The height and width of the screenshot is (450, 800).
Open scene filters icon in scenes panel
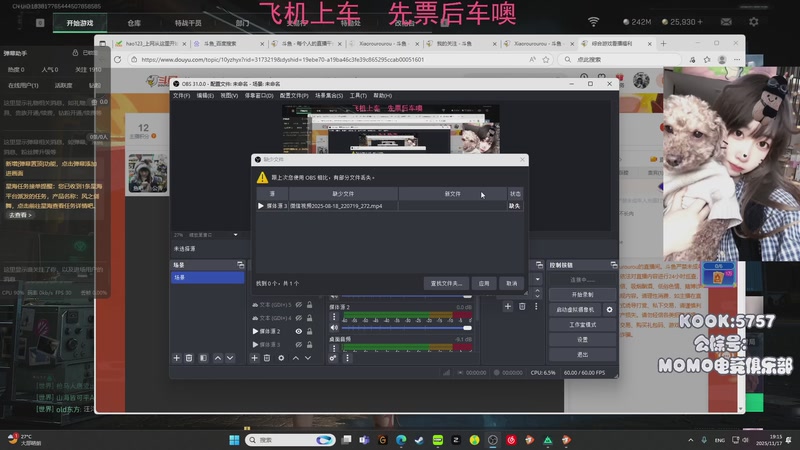pos(203,358)
